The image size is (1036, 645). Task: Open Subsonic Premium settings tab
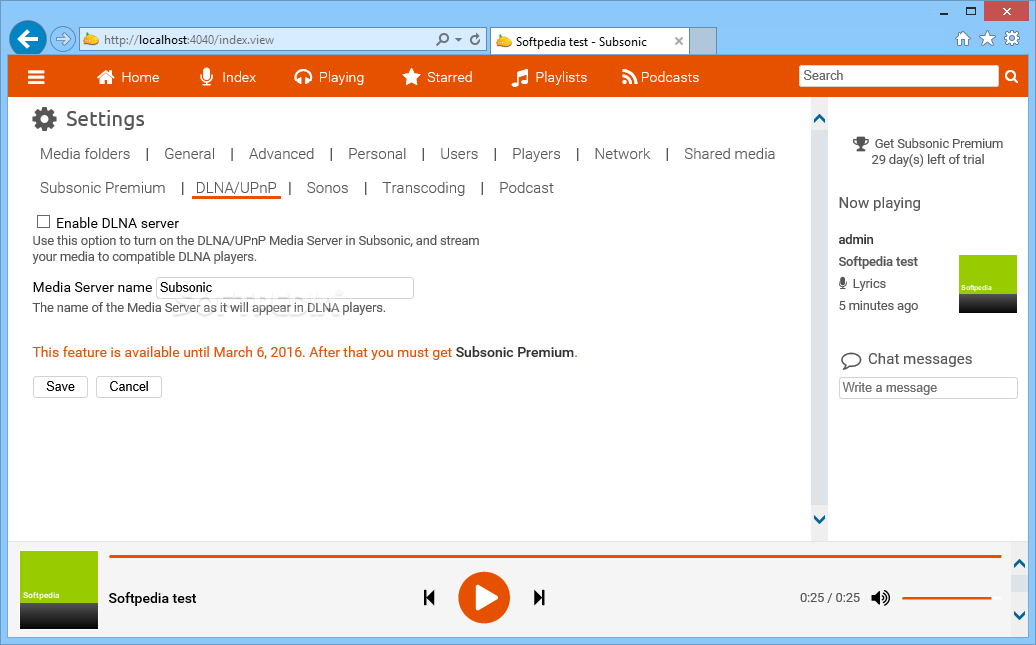click(102, 188)
